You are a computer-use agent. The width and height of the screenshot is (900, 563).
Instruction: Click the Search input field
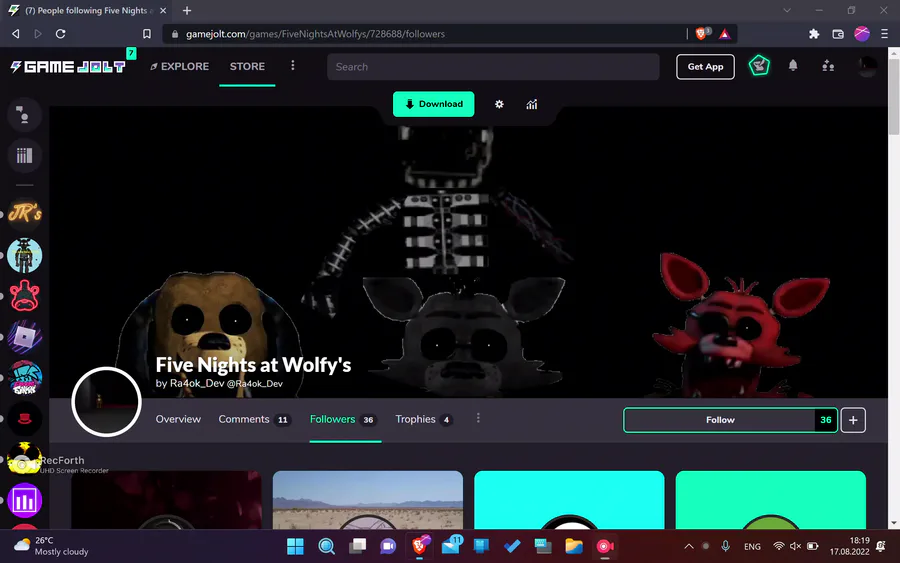pos(493,67)
